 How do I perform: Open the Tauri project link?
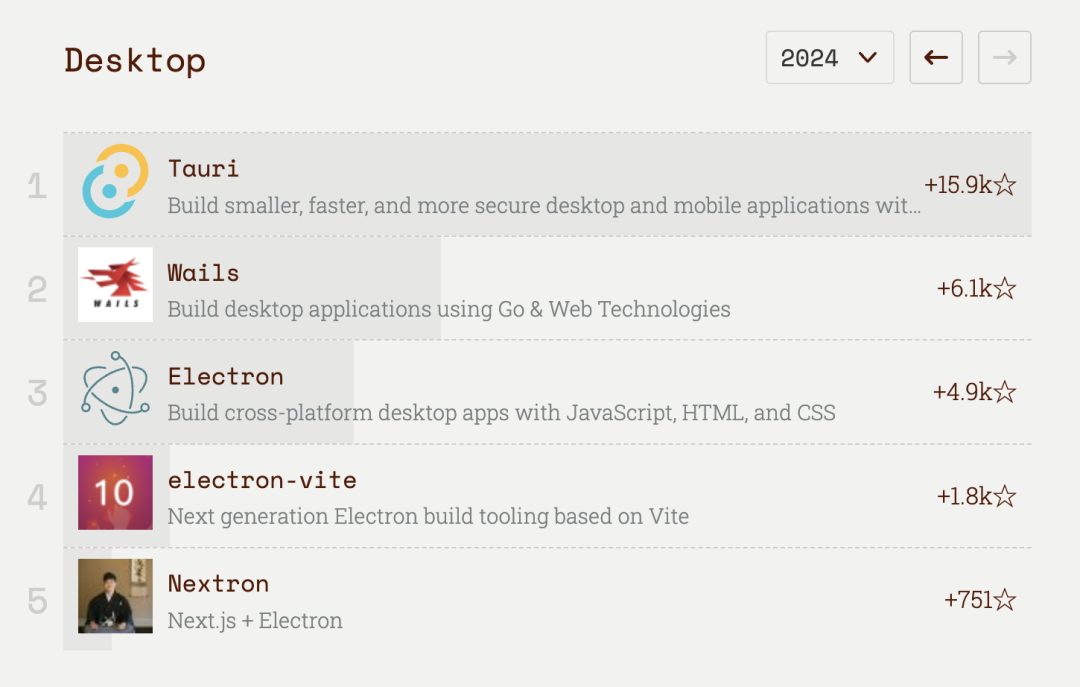coord(203,169)
